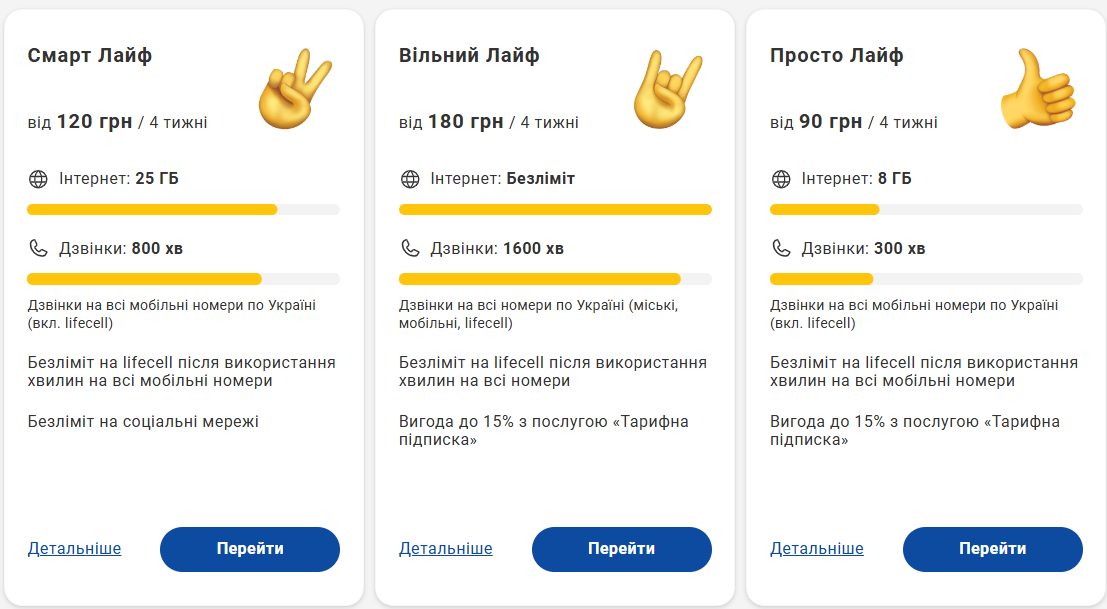Viewport: 1107px width, 609px height.
Task: Click the phone icon on the Просто Лайф card
Action: pos(779,247)
